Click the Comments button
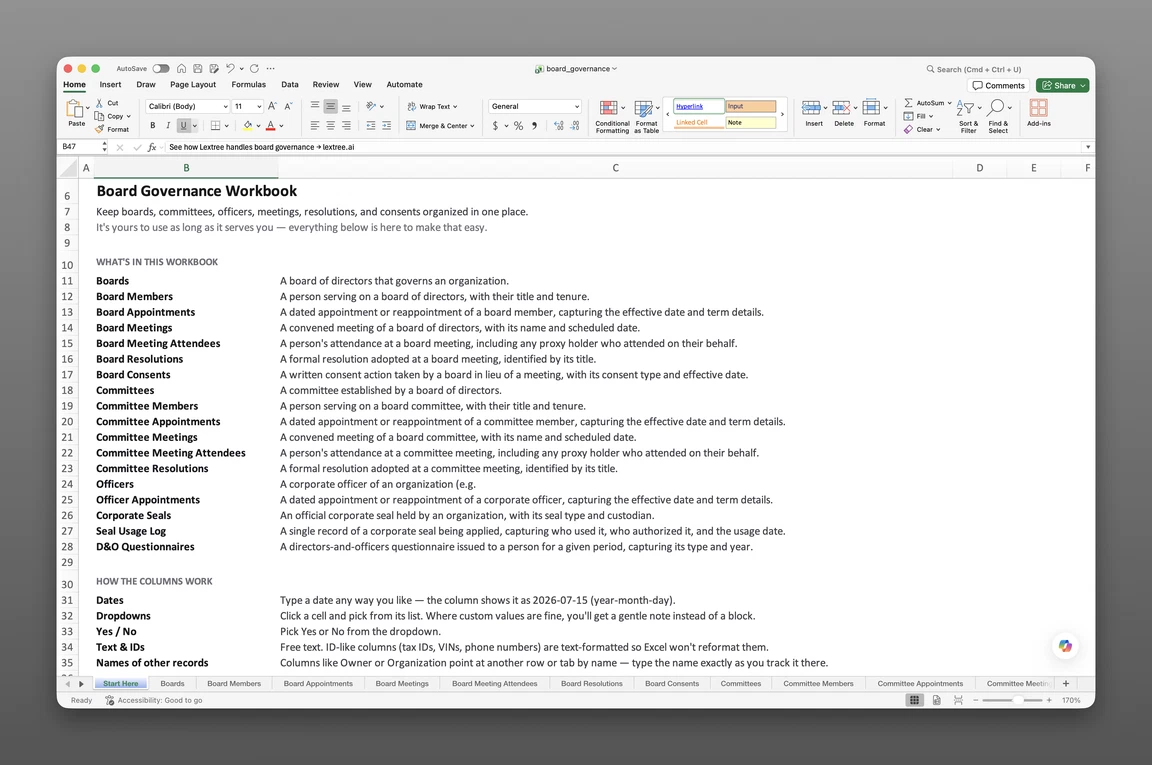 (x=998, y=85)
